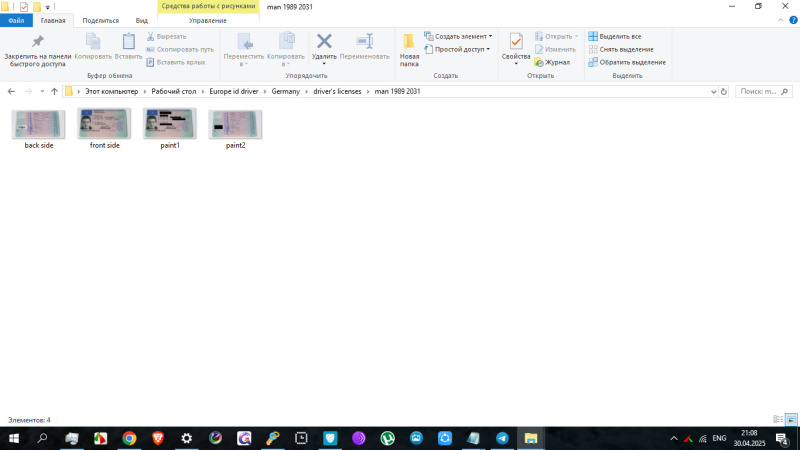800x450 pixels.
Task: Launch Google Chrome from the taskbar
Action: coord(129,438)
